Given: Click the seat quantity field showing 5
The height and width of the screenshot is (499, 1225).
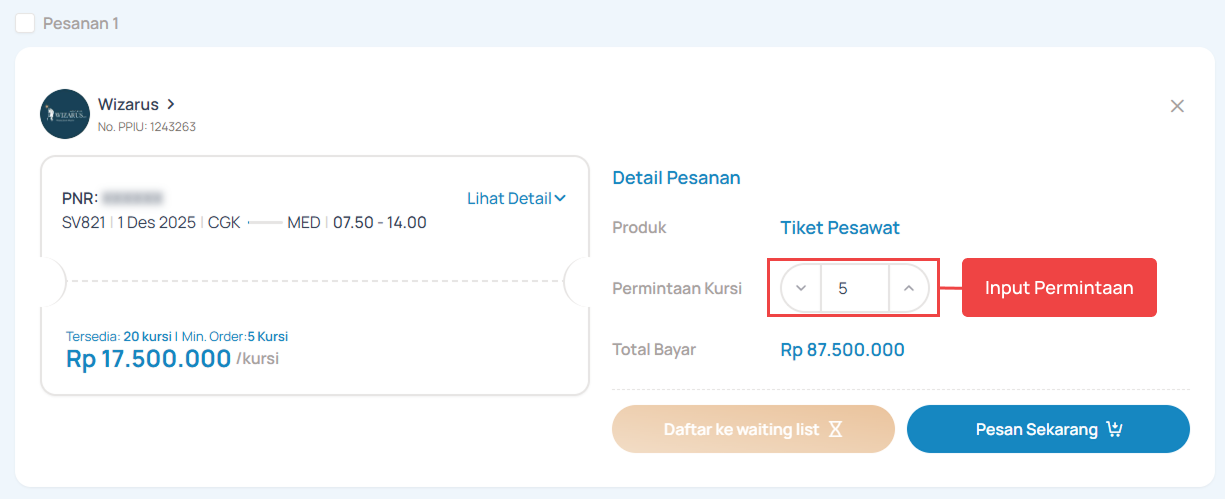Looking at the screenshot, I should coord(854,288).
